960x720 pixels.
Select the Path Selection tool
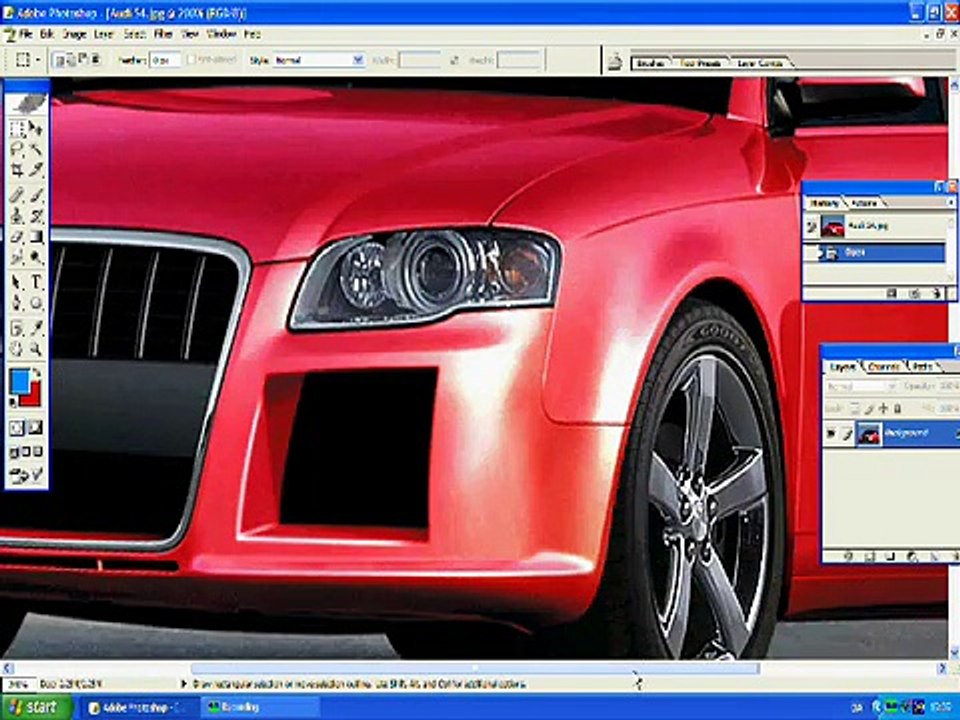17,282
